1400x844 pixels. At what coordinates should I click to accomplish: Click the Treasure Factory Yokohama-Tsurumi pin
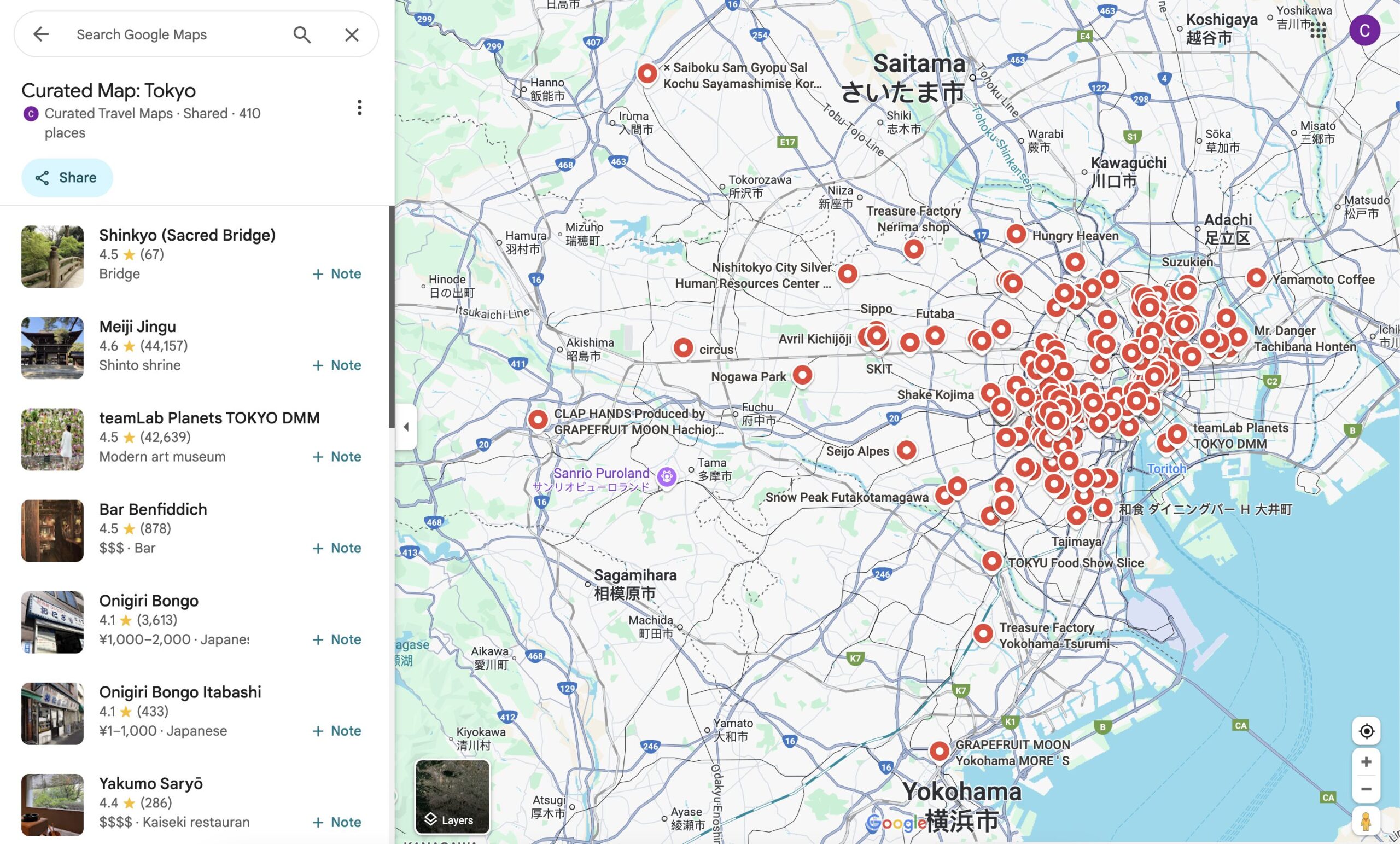coord(983,634)
